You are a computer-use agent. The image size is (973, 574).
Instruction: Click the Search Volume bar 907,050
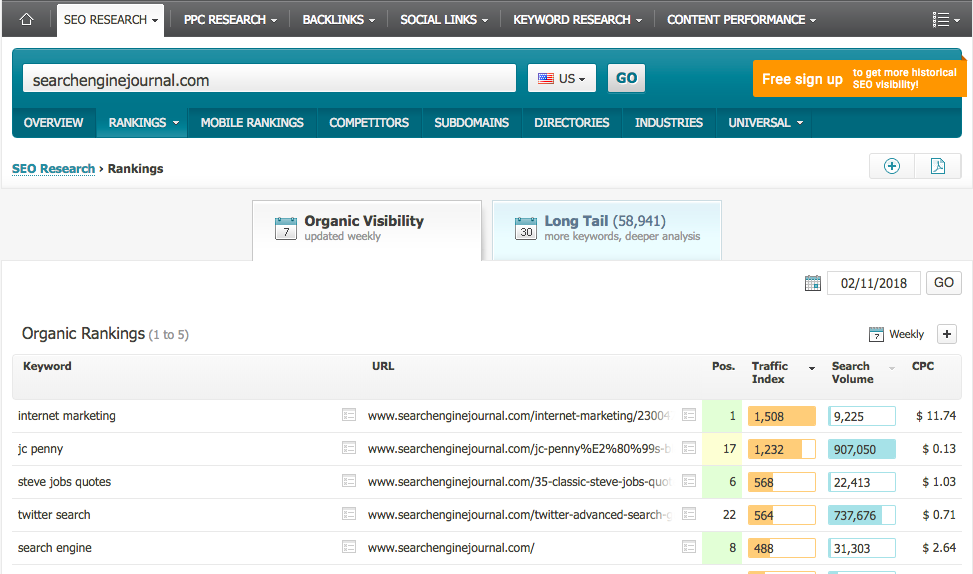pyautogui.click(x=862, y=449)
